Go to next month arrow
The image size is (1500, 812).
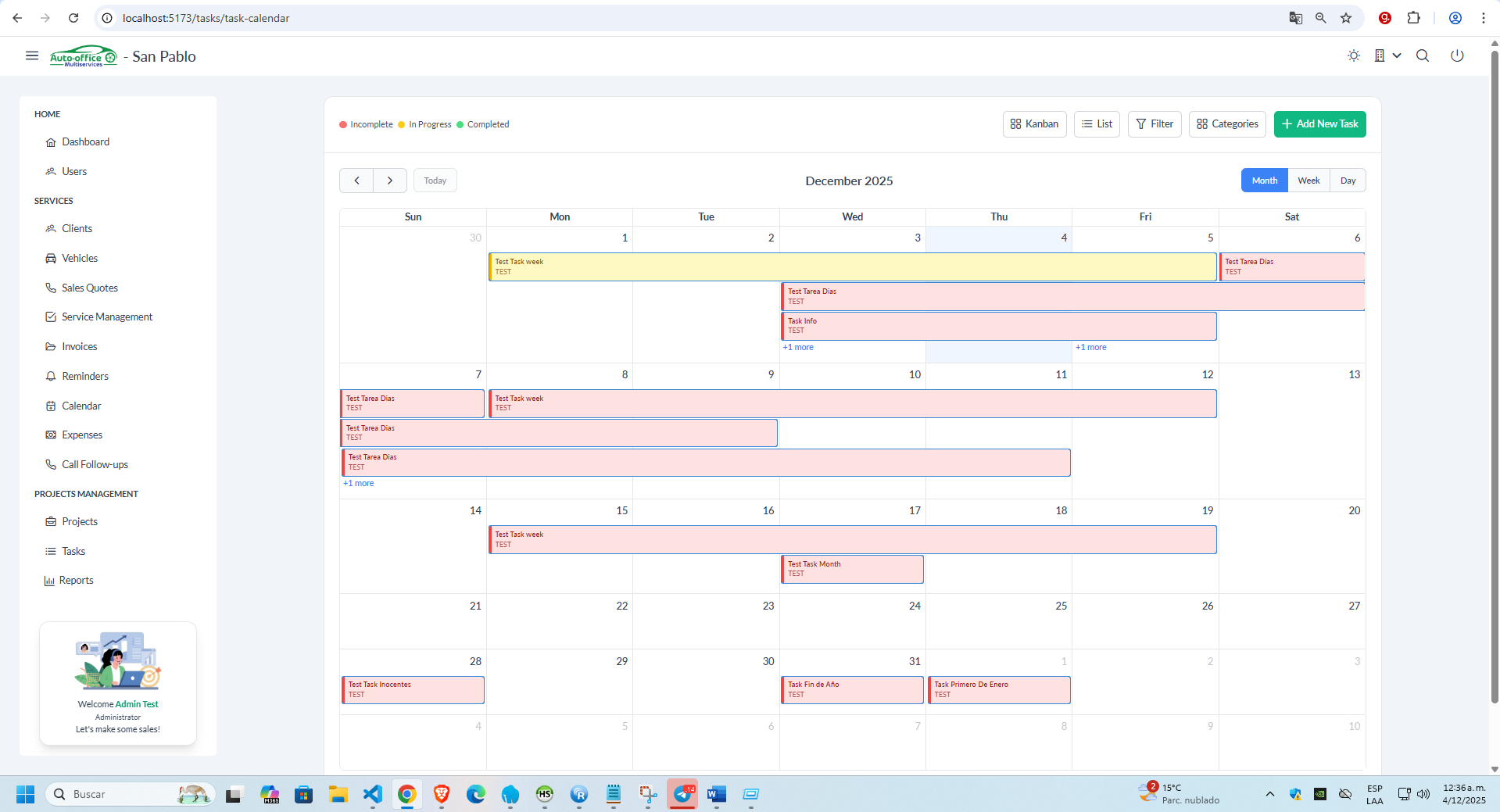pyautogui.click(x=390, y=181)
